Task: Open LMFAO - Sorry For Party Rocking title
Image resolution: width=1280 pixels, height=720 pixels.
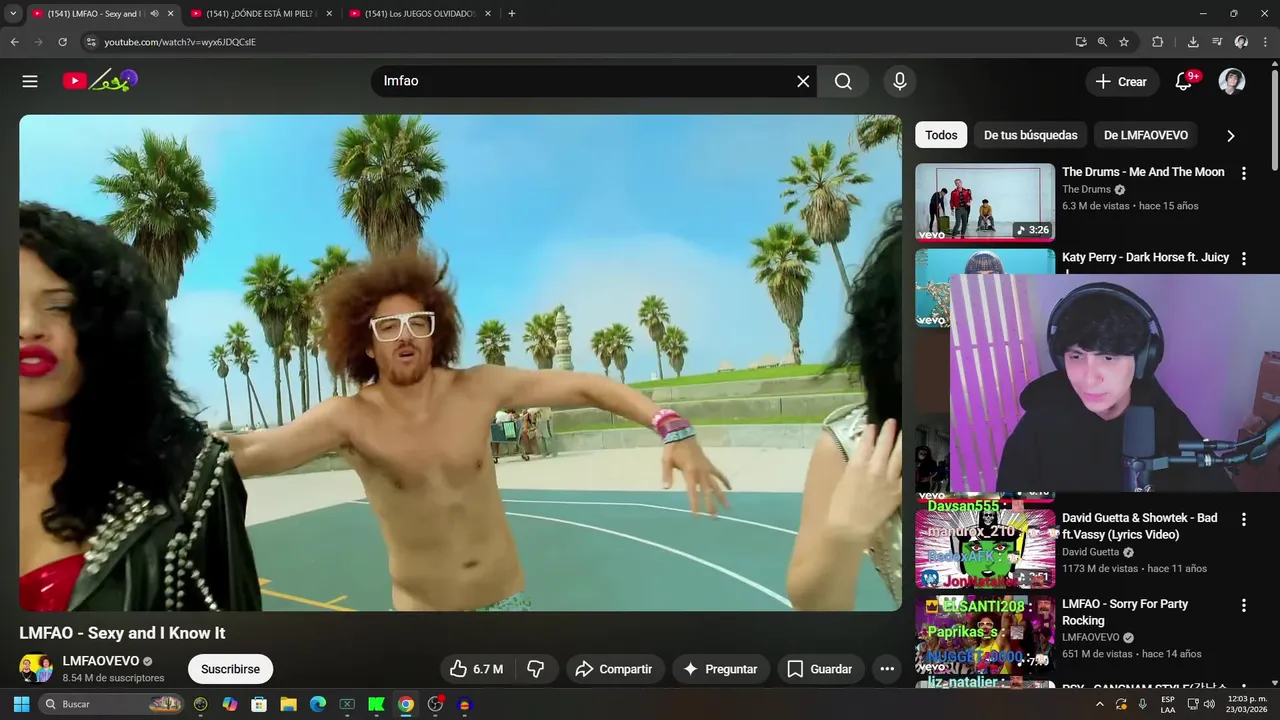Action: coord(1125,612)
